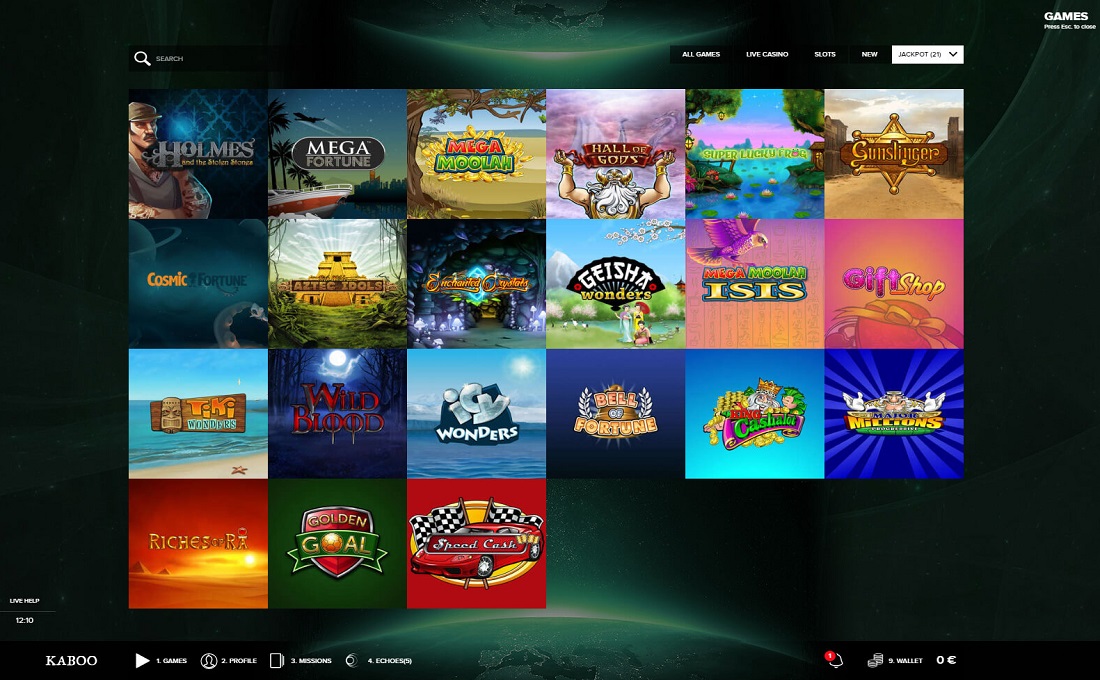Select the Aztec Idols game tile
Screen dimensions: 1100x680
pyautogui.click(x=337, y=284)
